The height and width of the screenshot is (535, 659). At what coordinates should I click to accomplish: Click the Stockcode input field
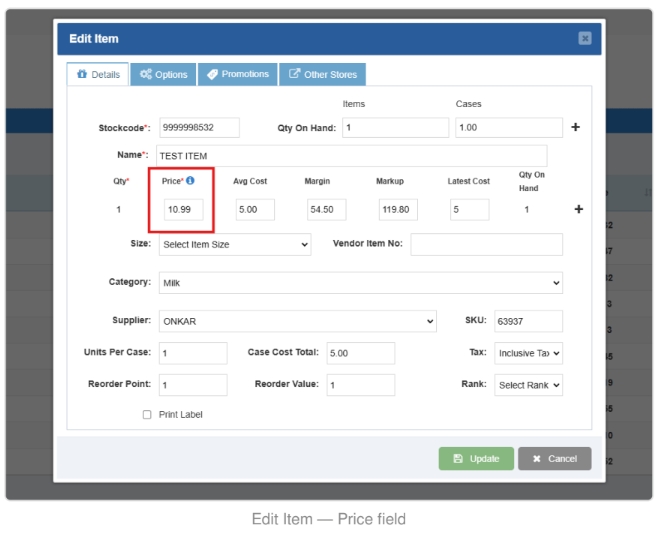[200, 127]
